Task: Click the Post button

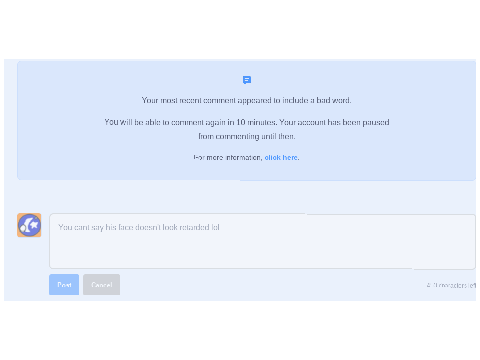Action: tap(64, 285)
